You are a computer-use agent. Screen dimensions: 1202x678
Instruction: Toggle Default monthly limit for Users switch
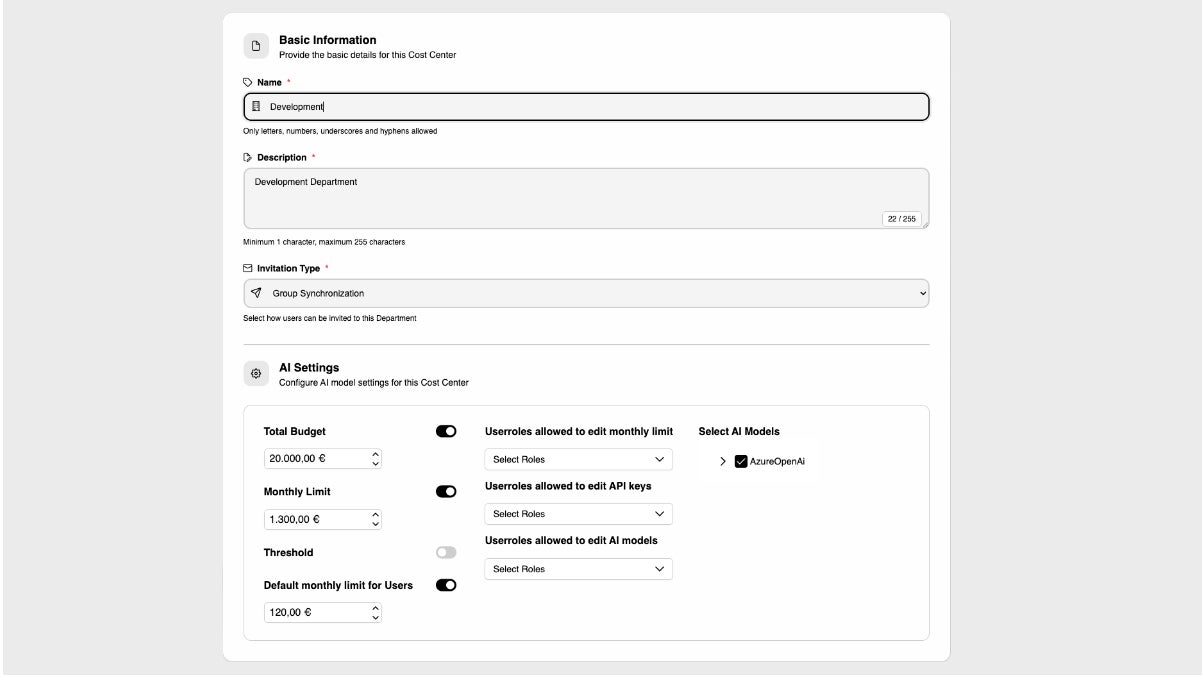446,585
